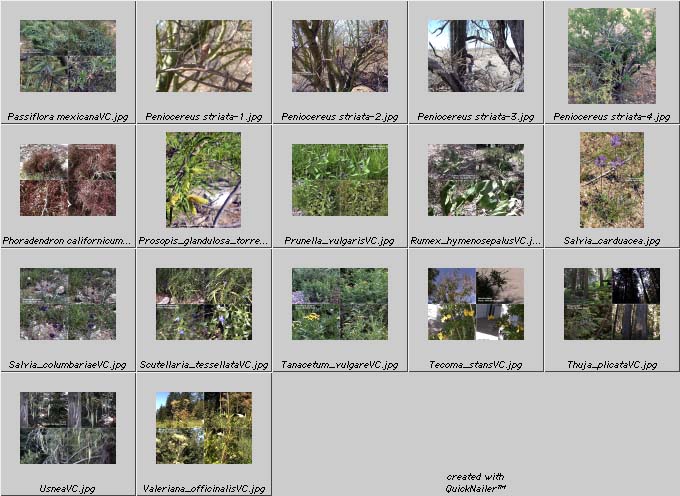Open the Scutellaria_tessellataVC.jpg image
This screenshot has width=680, height=496.
click(204, 304)
